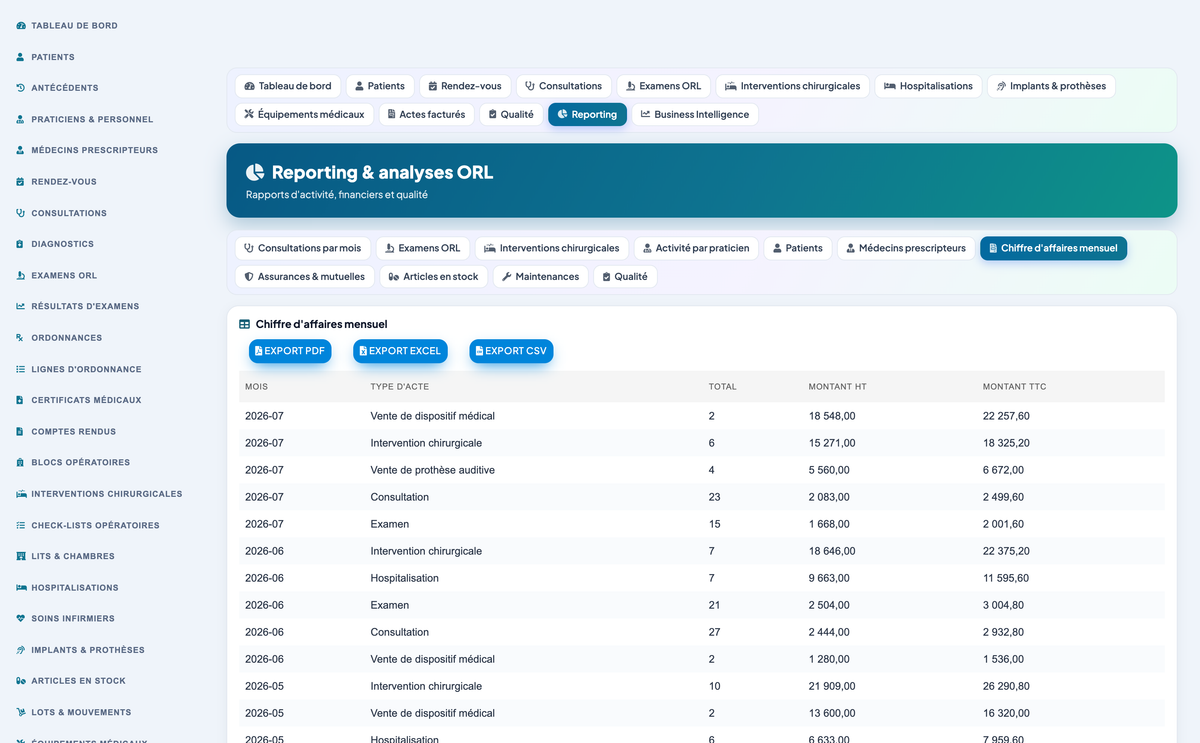This screenshot has height=743, width=1200.
Task: Open Ordonnances in the left sidebar
Action: (x=66, y=338)
